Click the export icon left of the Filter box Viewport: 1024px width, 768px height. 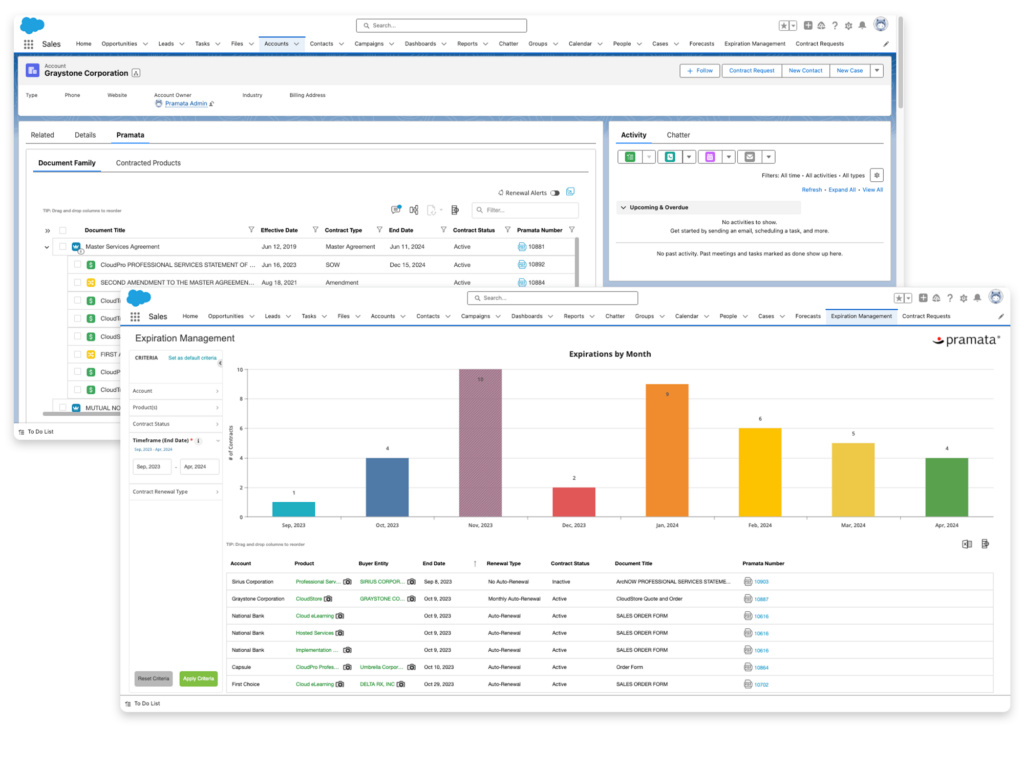[455, 210]
